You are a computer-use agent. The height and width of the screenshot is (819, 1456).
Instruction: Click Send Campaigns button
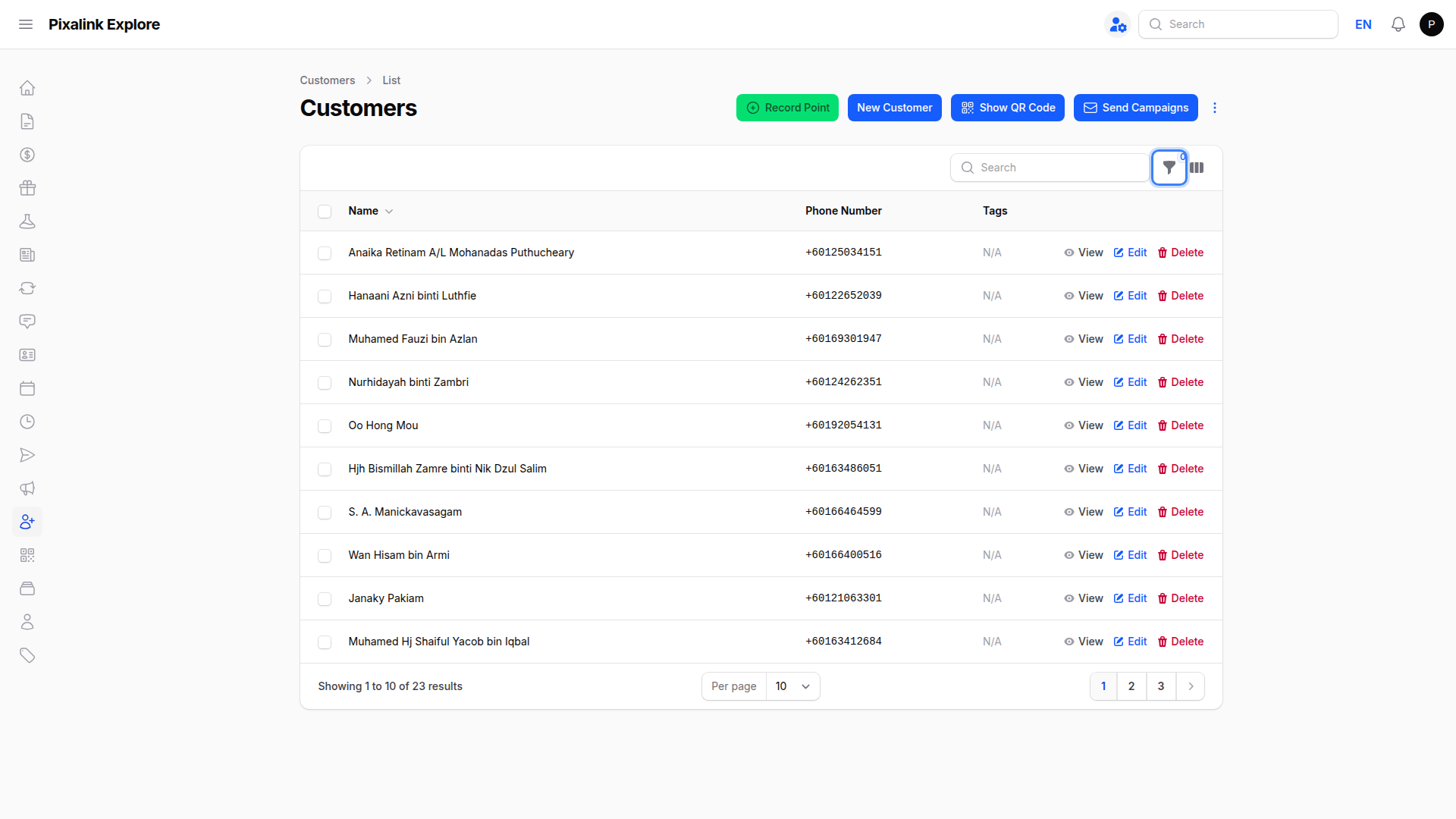(x=1136, y=108)
